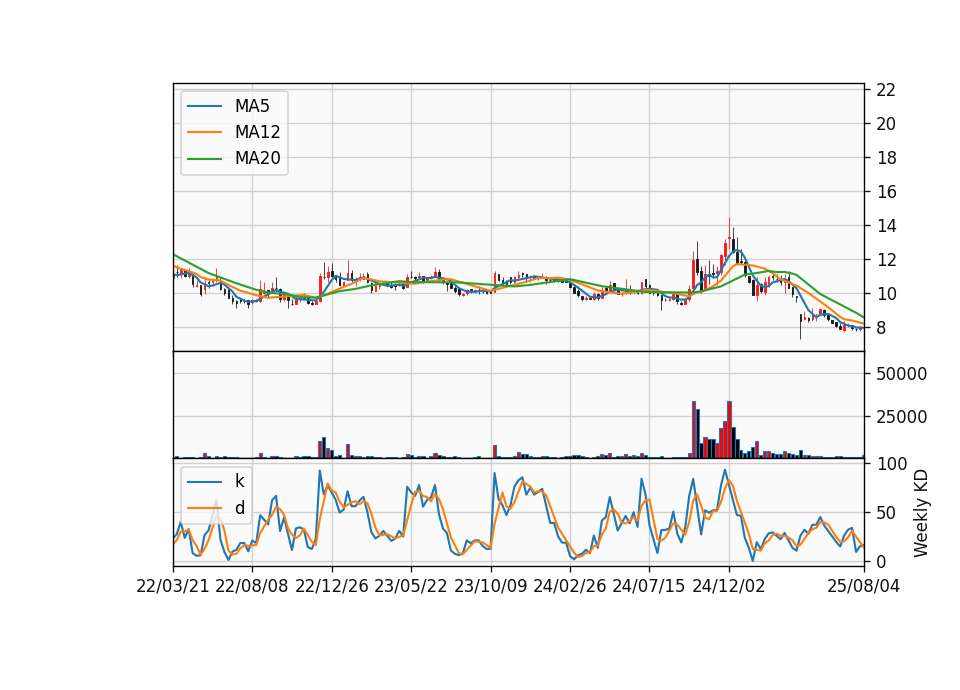Click the 24/12/02 date tick label
This screenshot has width=960, height=690.
coord(729,586)
